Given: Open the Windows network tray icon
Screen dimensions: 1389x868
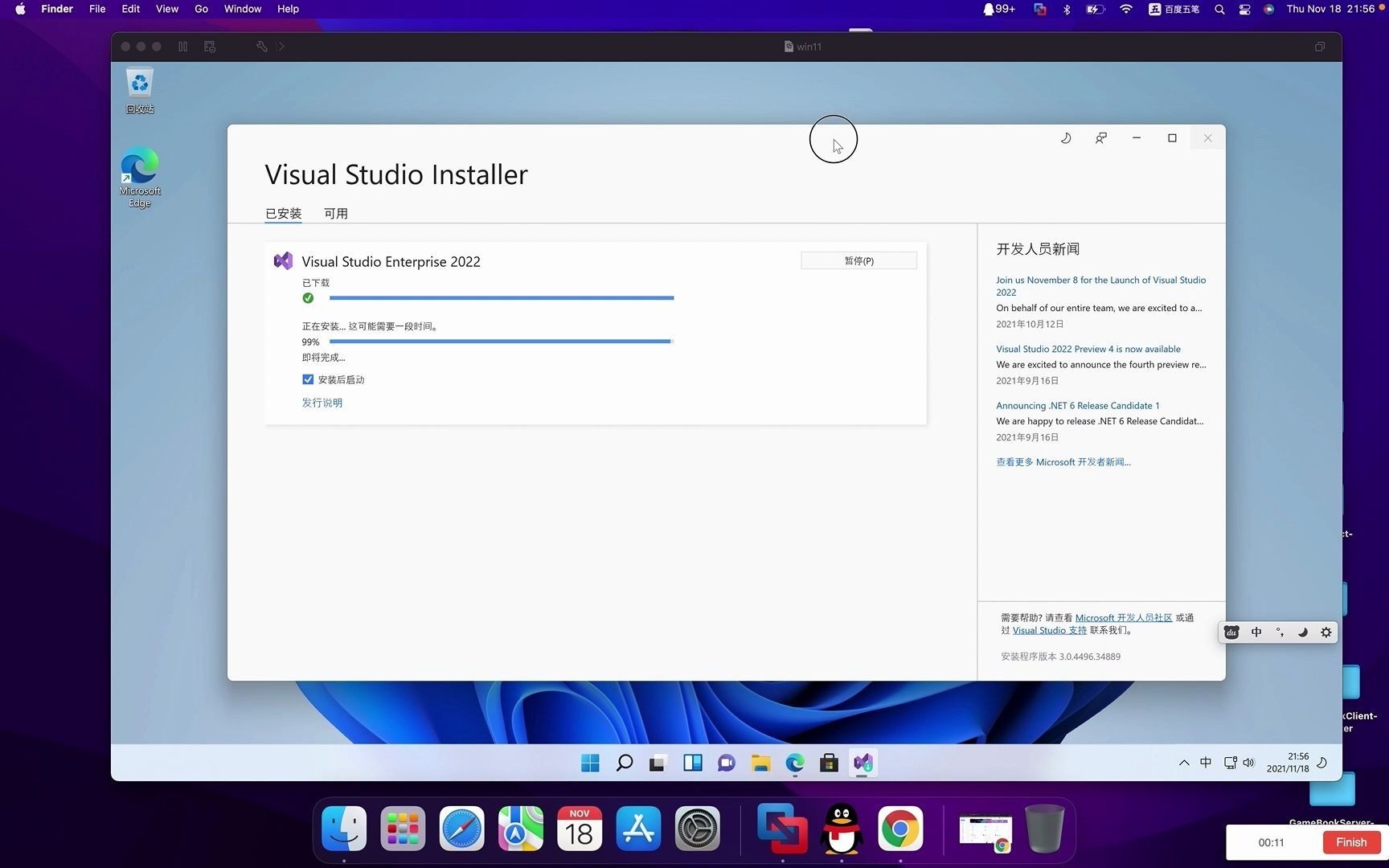Looking at the screenshot, I should [x=1230, y=763].
